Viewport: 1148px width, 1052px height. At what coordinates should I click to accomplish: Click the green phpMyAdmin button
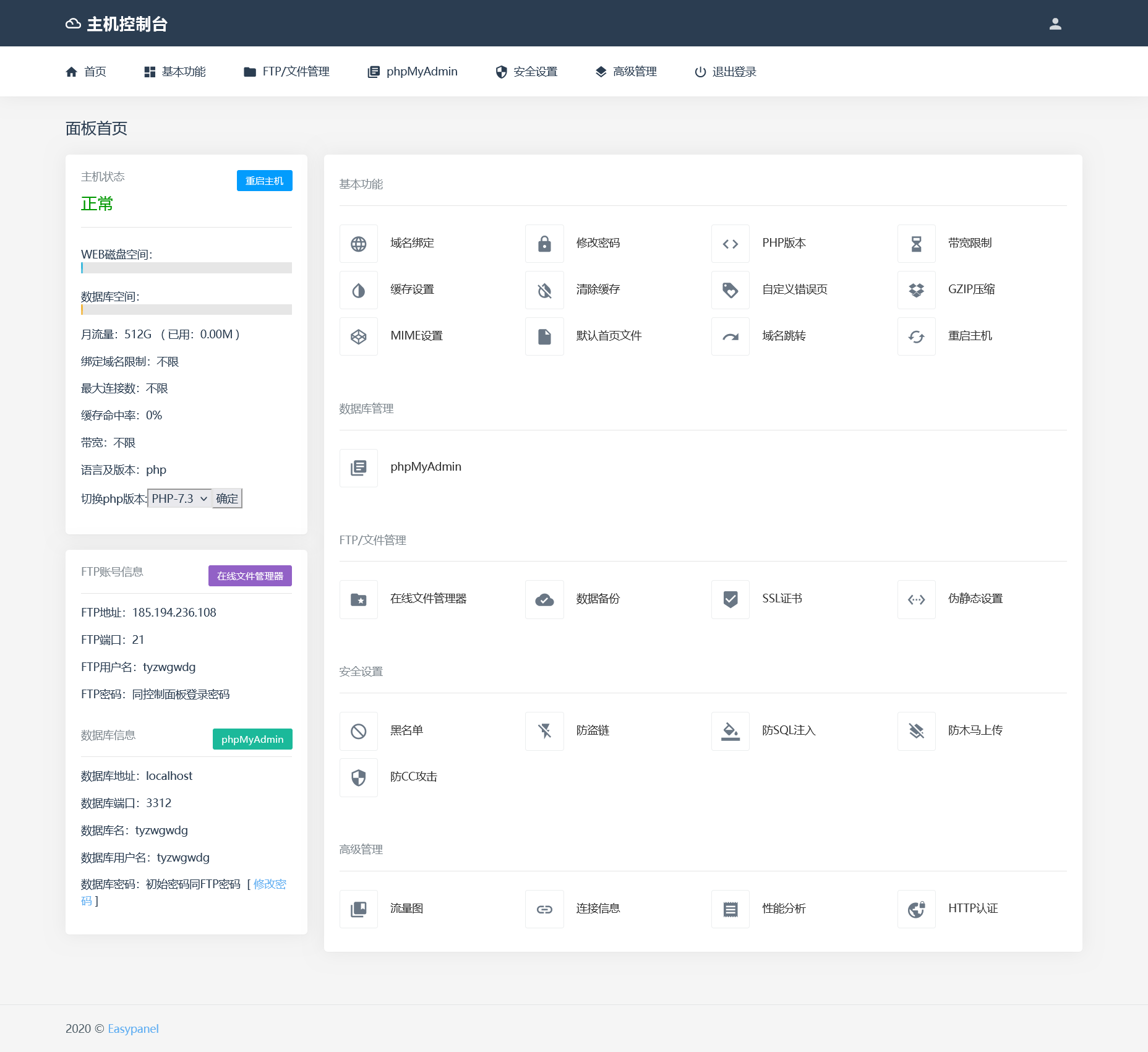(252, 739)
